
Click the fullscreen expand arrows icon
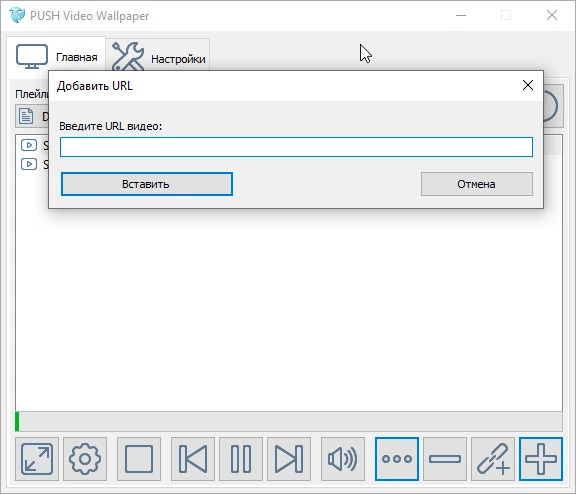(x=37, y=459)
